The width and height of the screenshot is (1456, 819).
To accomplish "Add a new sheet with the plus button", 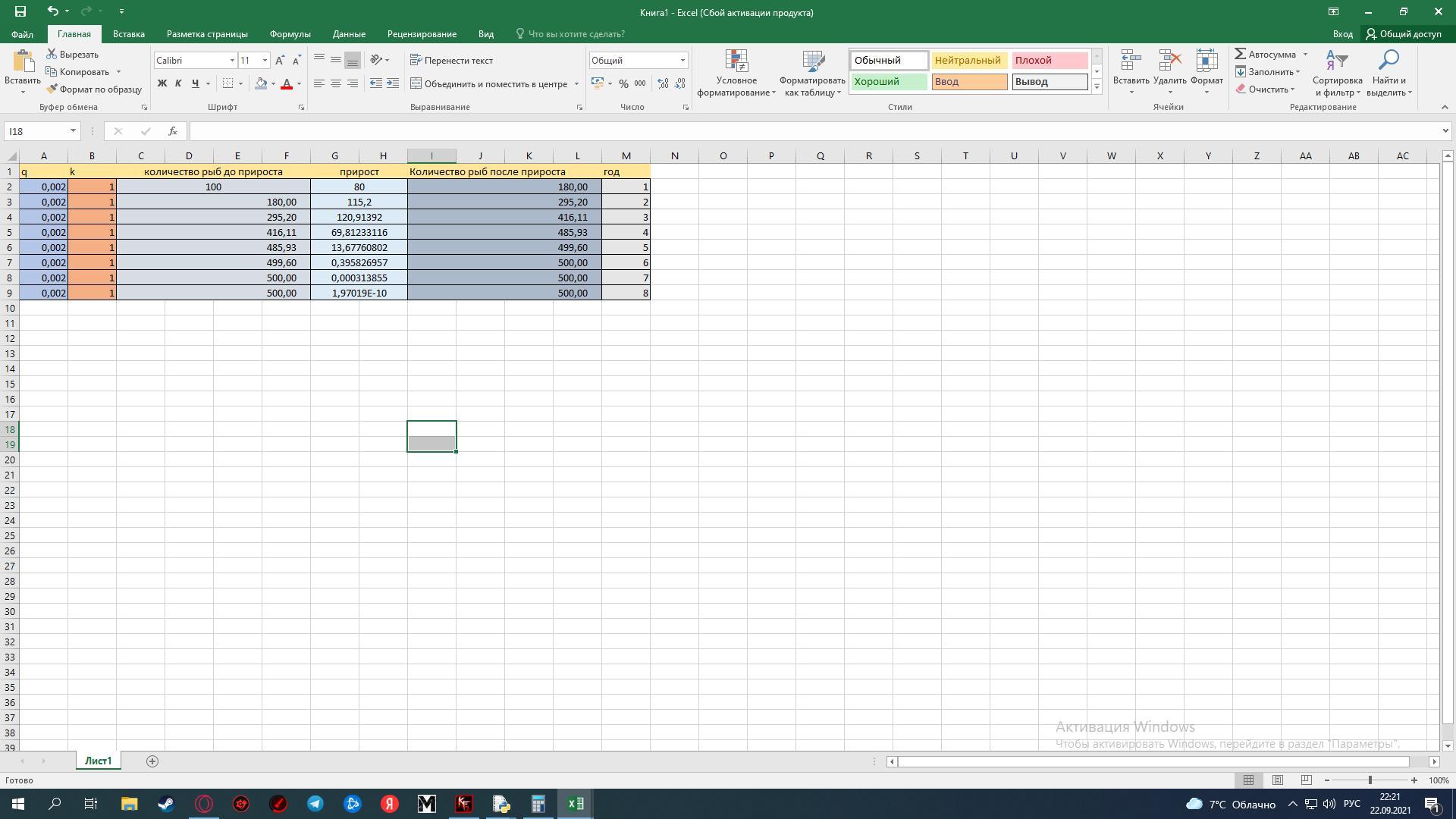I will [x=152, y=761].
